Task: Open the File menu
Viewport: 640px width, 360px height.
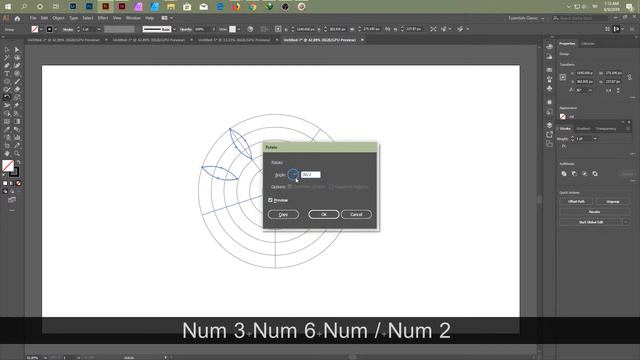Action: pyautogui.click(x=33, y=18)
